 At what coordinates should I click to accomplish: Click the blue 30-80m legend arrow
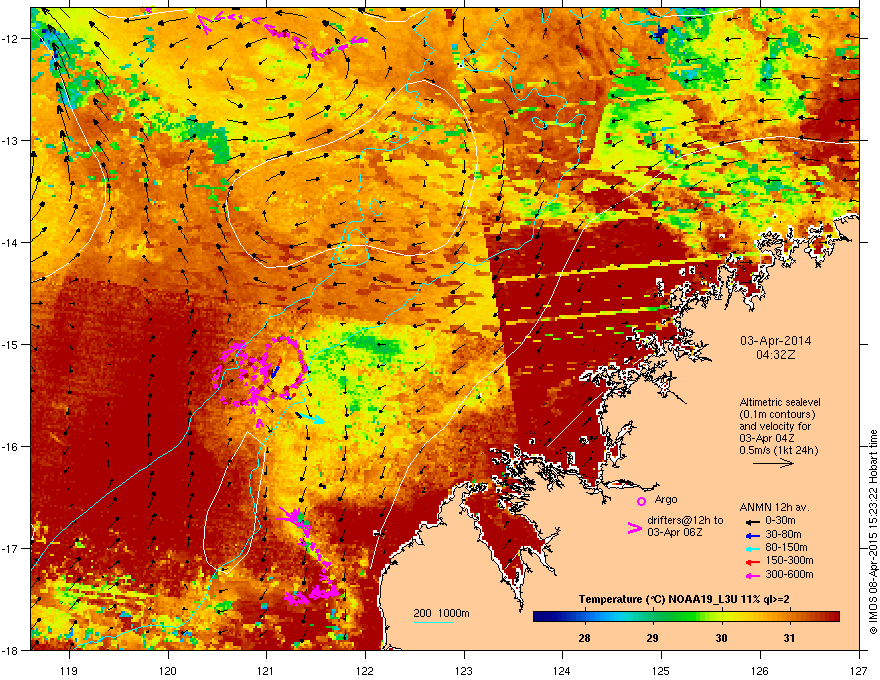753,535
